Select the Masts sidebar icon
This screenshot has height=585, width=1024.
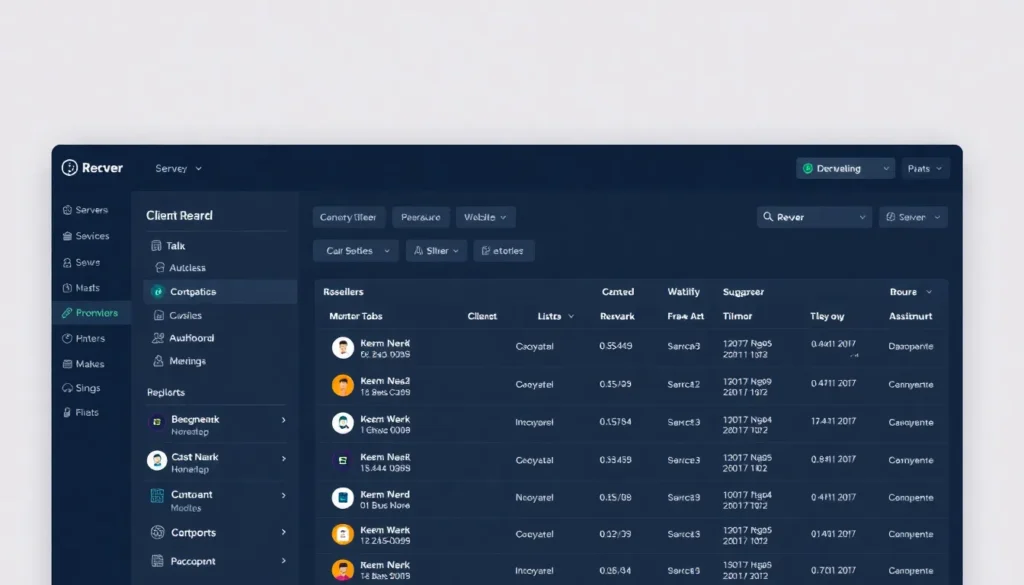coord(67,288)
